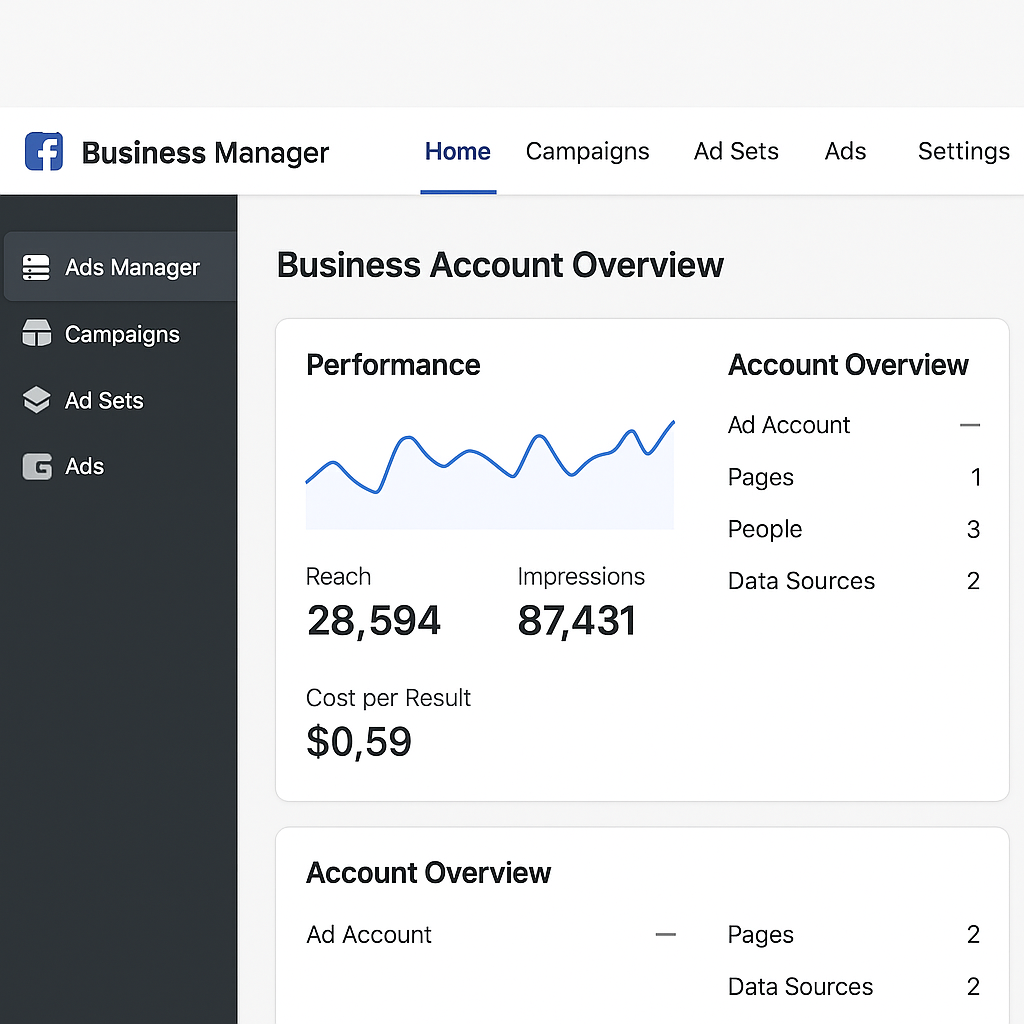Click the Cost per Result value
The height and width of the screenshot is (1024, 1024).
pos(358,742)
